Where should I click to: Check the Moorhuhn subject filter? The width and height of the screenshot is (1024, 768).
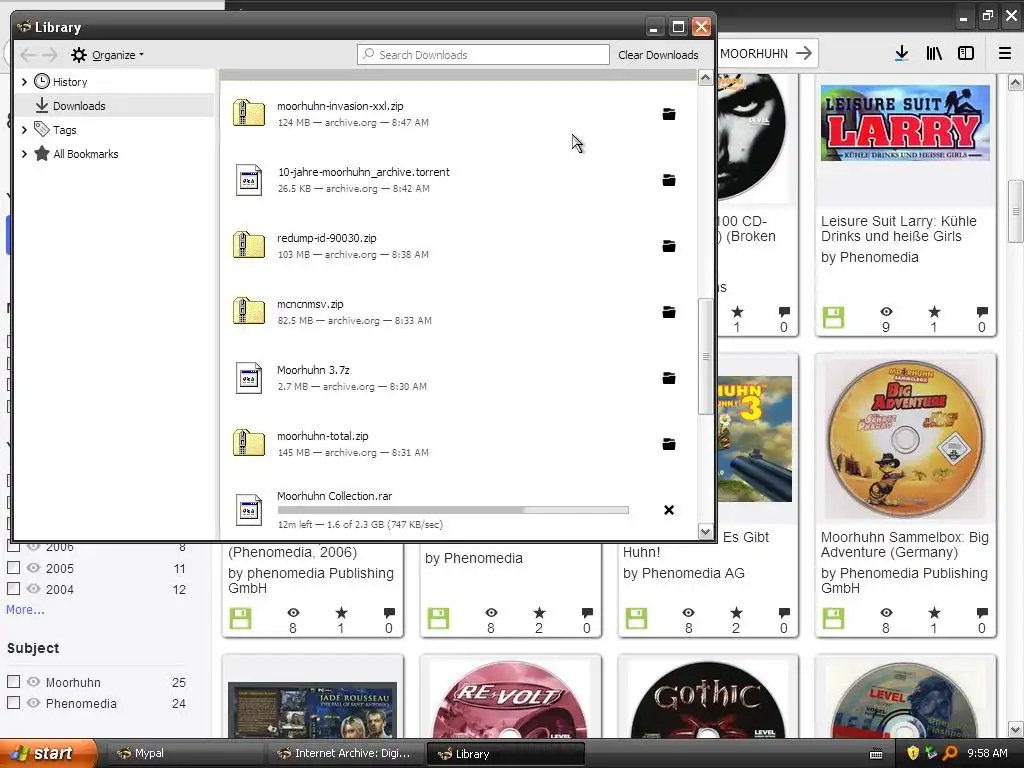coord(13,681)
